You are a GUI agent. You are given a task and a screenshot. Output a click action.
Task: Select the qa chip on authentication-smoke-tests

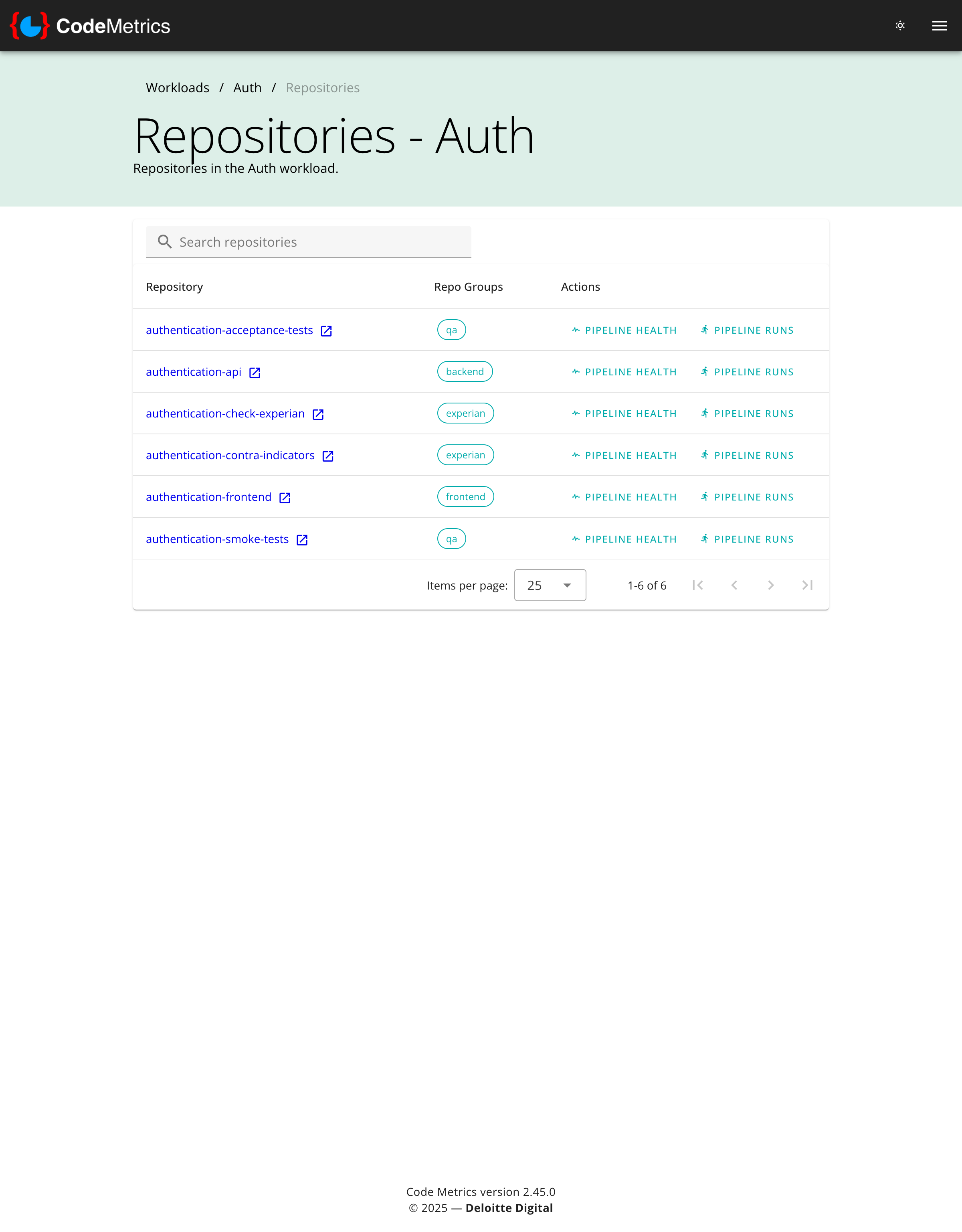point(451,539)
